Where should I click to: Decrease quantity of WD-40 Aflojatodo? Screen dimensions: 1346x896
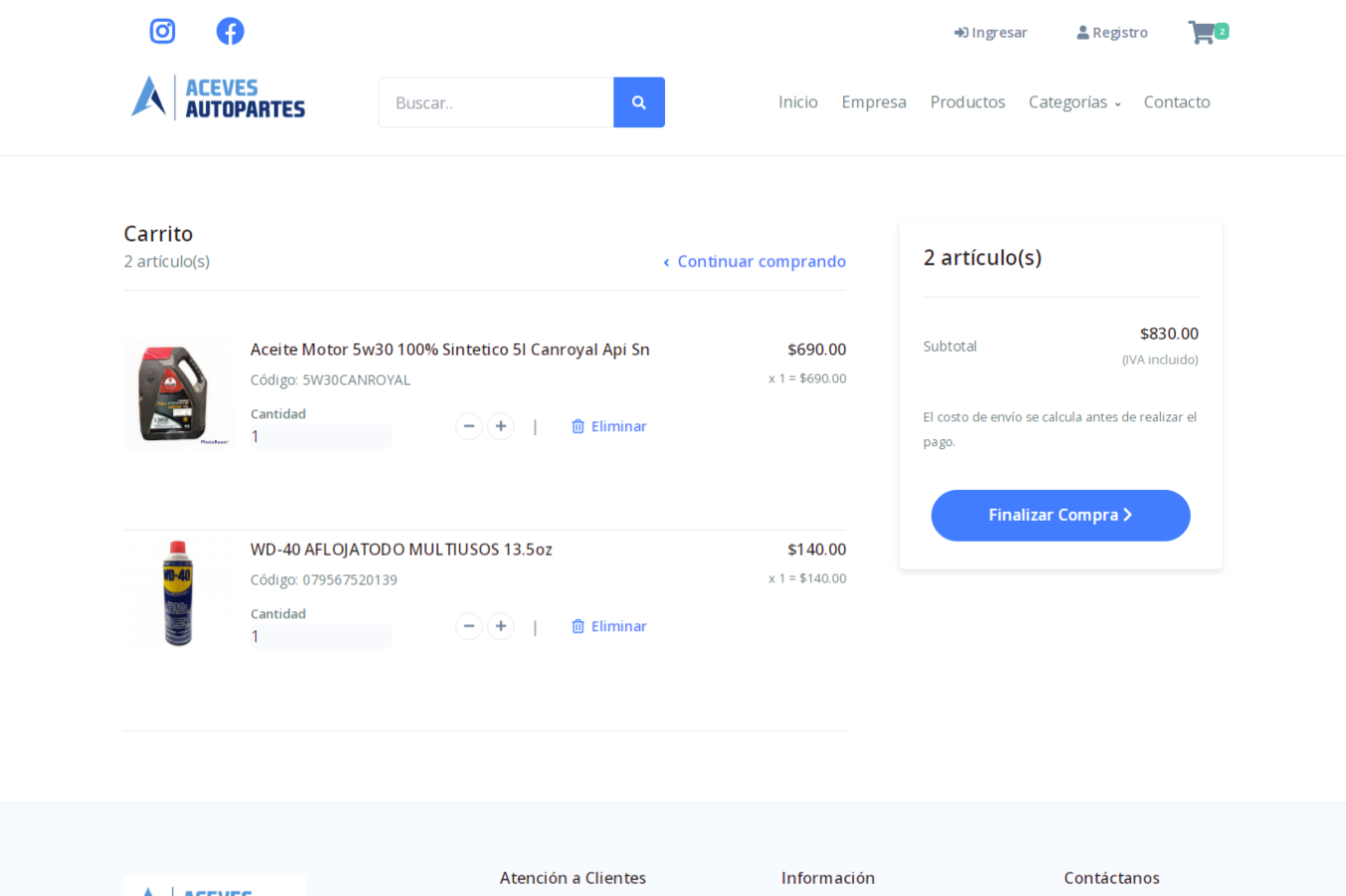pos(469,626)
